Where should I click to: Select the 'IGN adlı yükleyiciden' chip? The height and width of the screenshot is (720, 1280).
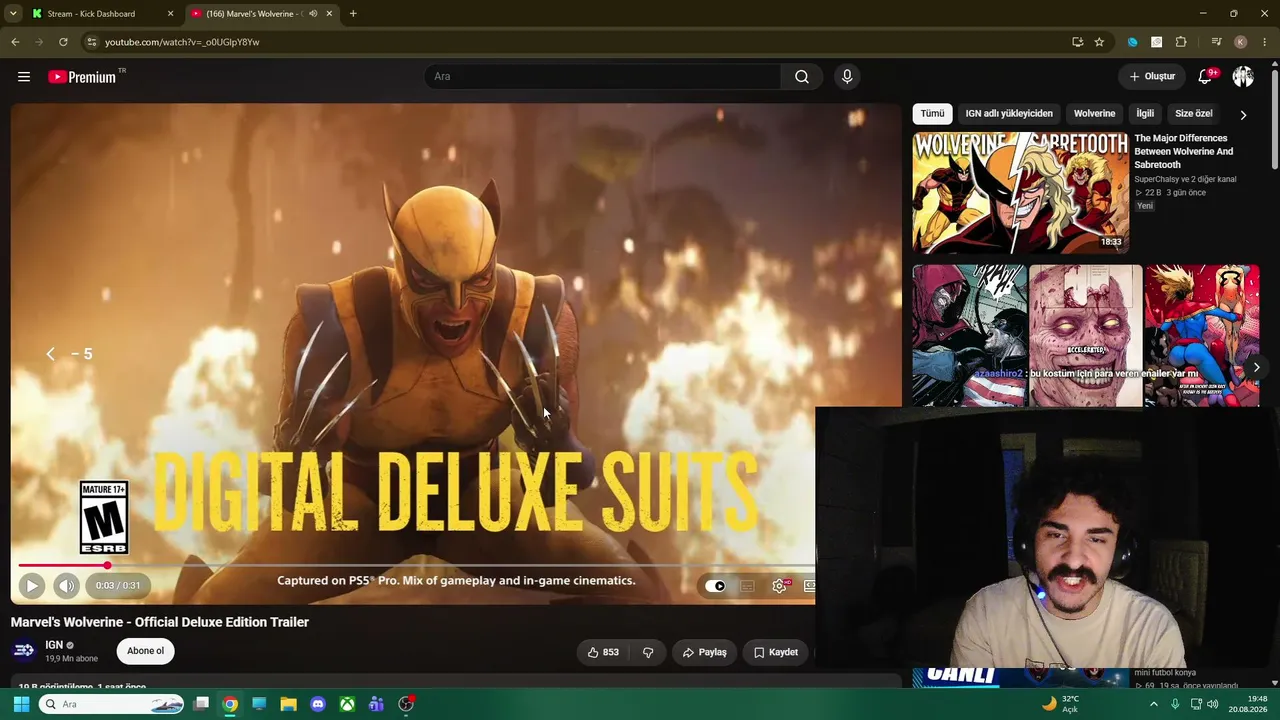pos(1009,114)
